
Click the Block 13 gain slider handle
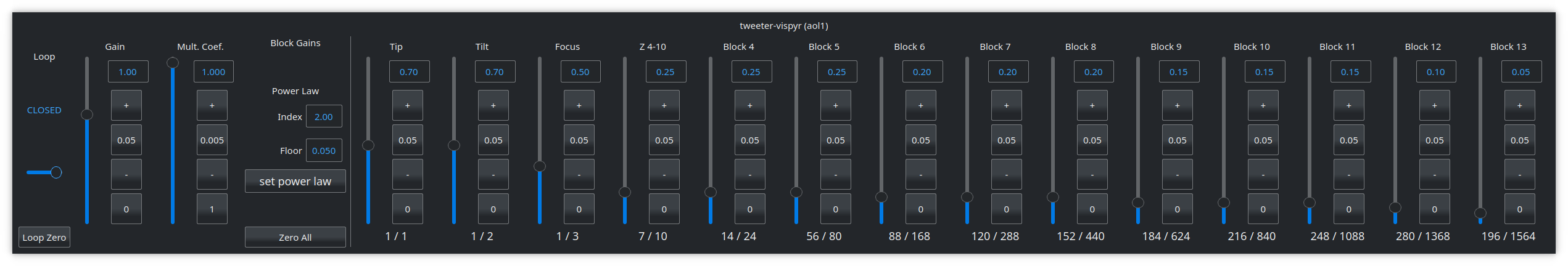(x=1480, y=214)
